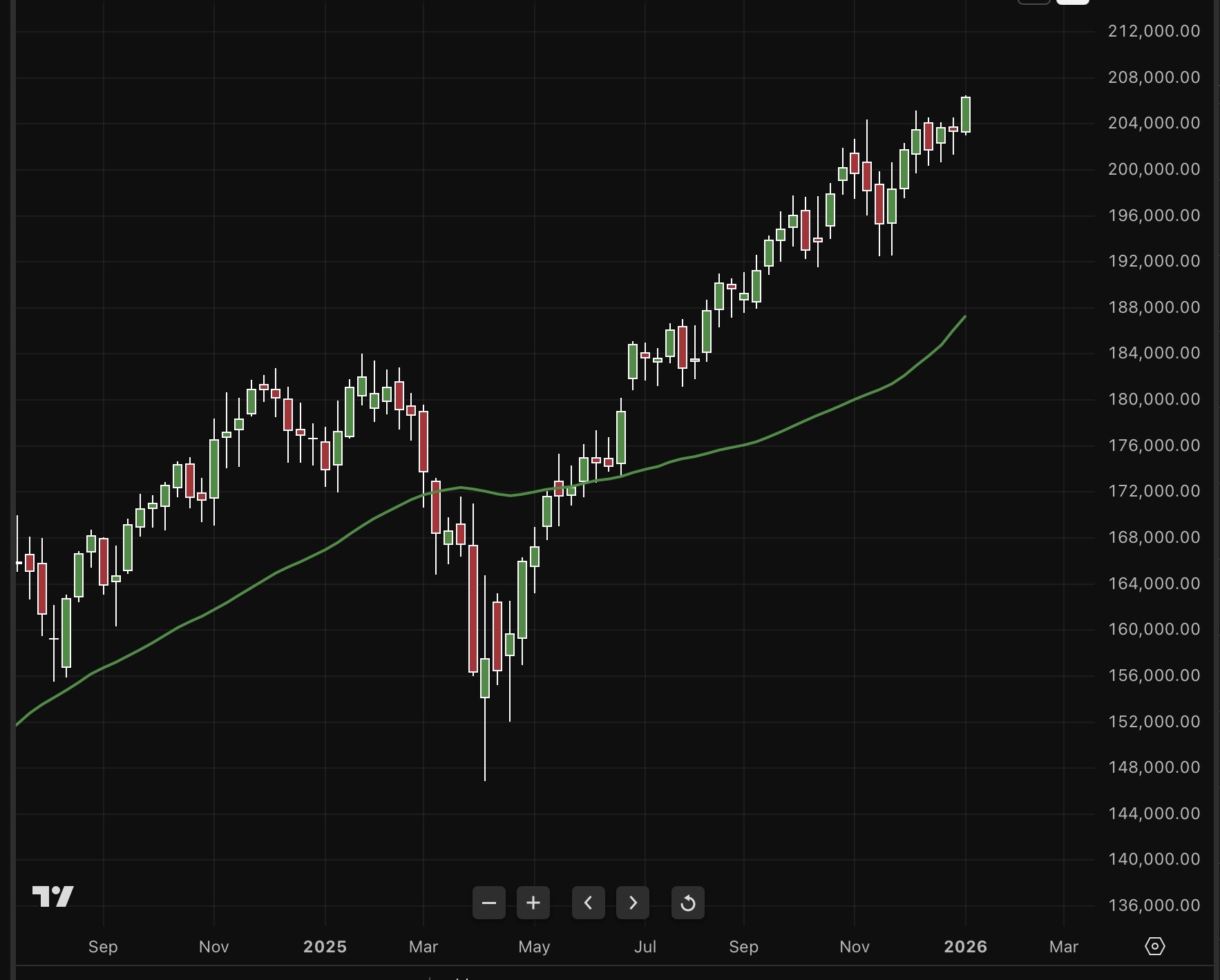Click the 172,000.00 price axis label
The height and width of the screenshot is (980, 1220).
(1154, 491)
